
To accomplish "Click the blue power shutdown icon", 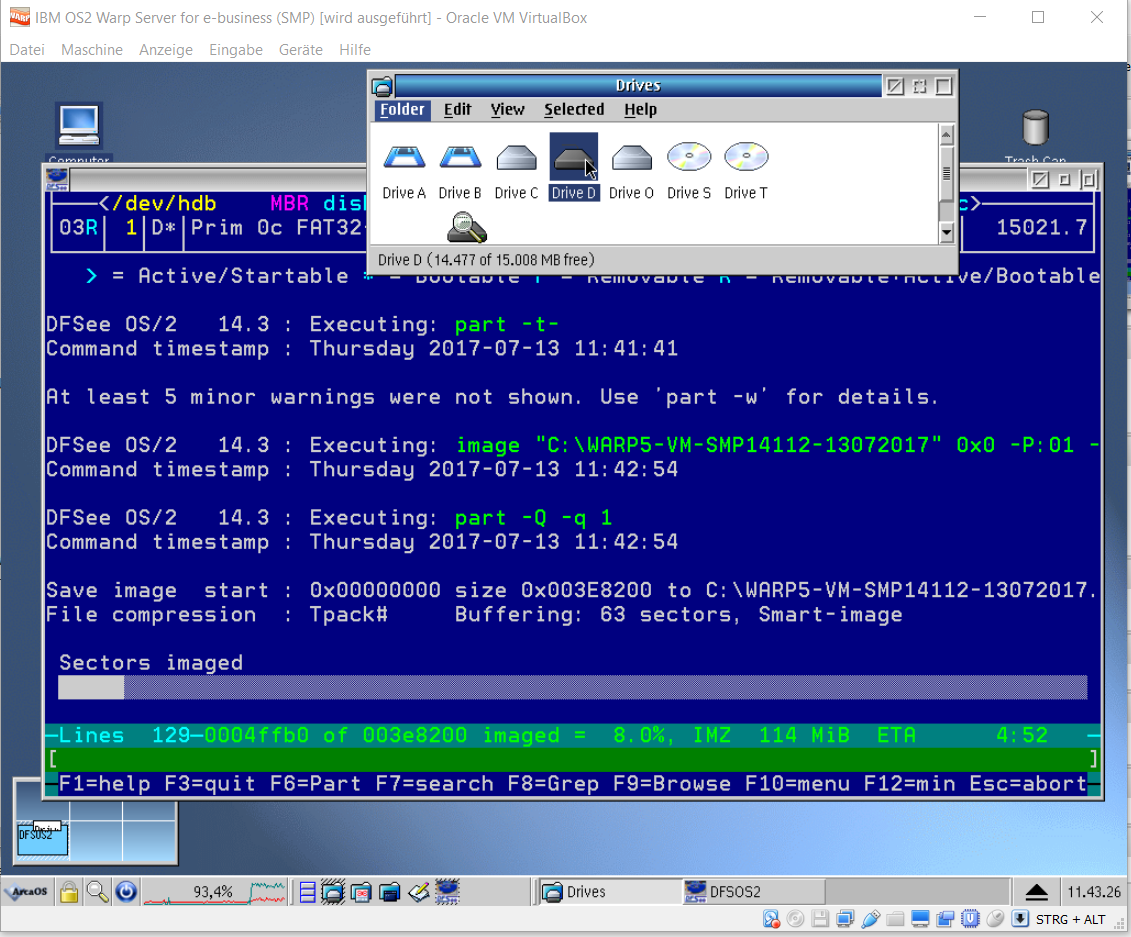I will point(126,892).
